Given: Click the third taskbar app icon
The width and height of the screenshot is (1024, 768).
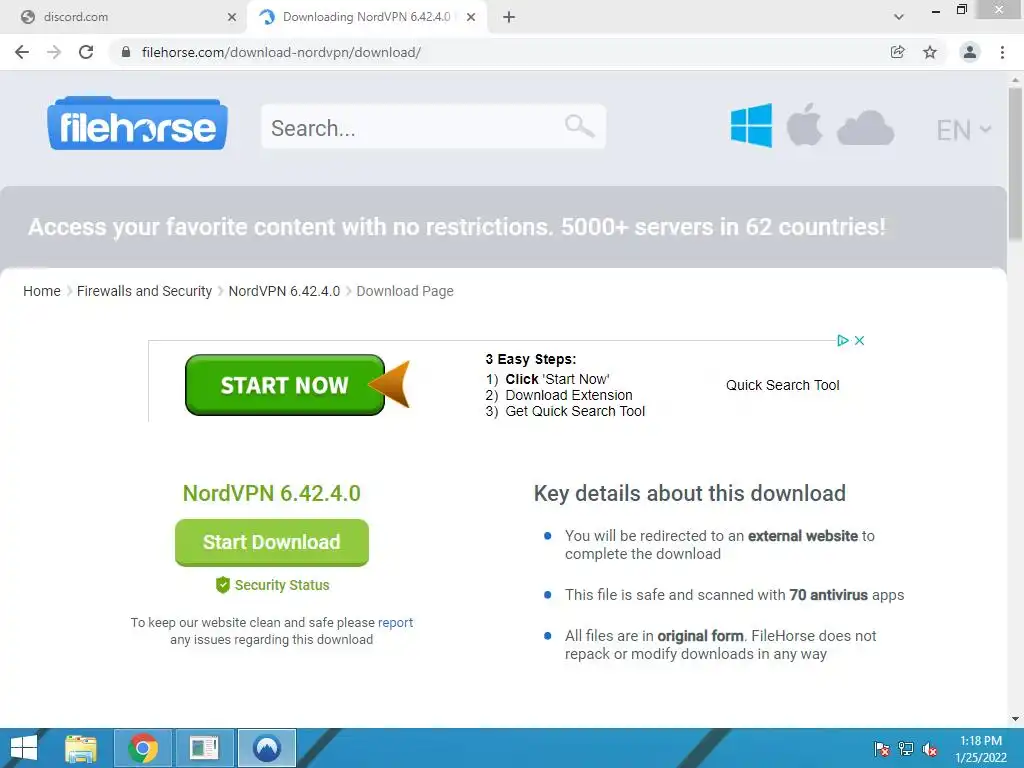Looking at the screenshot, I should click(x=204, y=748).
